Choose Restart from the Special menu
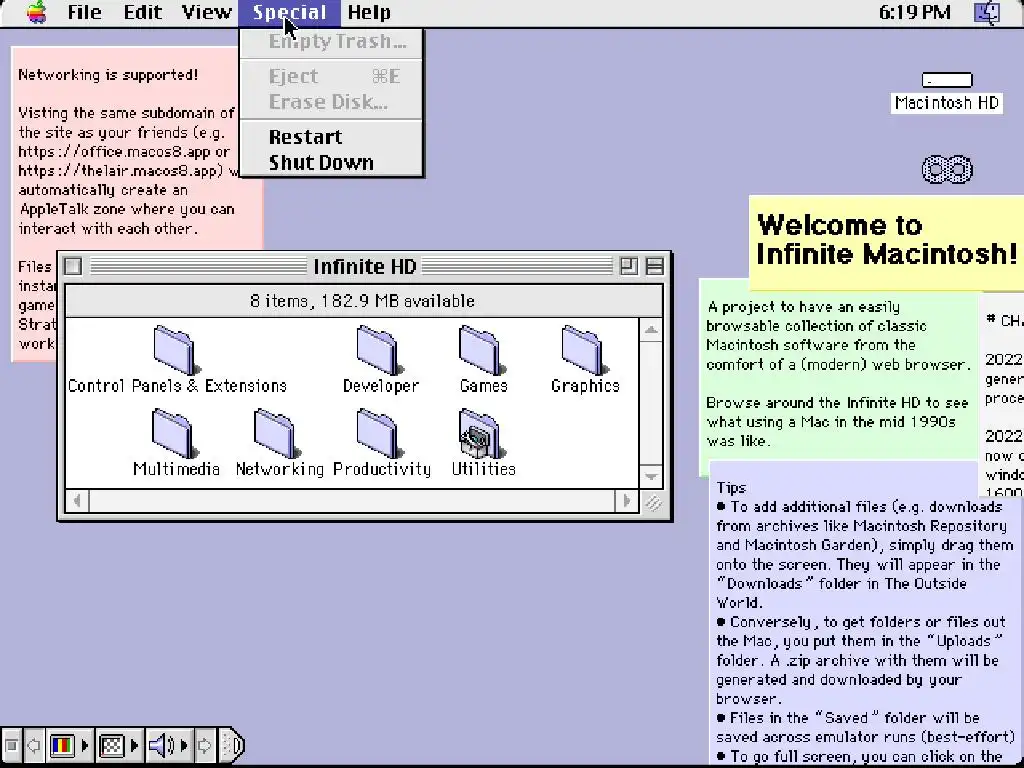 click(x=306, y=136)
